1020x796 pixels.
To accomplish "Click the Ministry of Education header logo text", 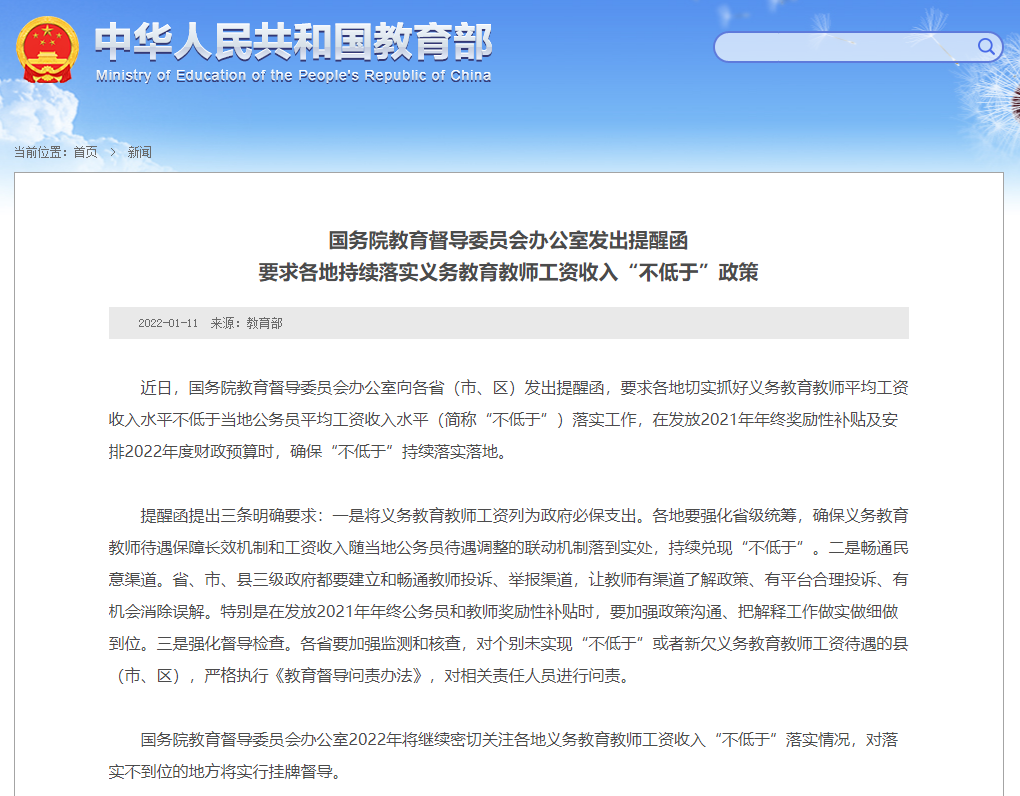I will (293, 42).
